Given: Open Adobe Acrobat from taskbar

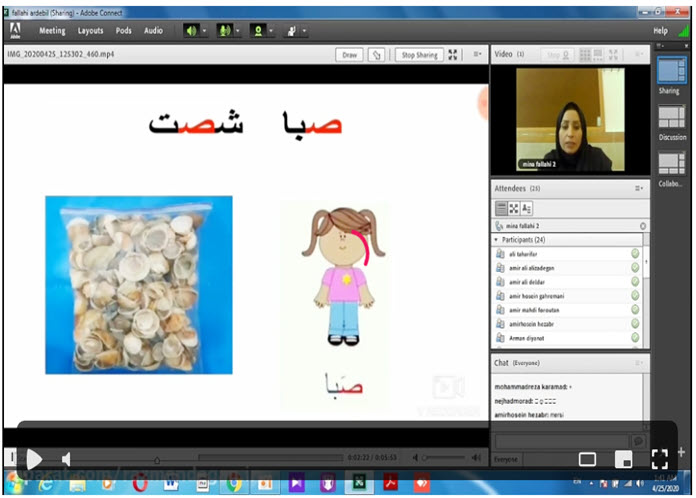Looking at the screenshot, I should point(391,483).
